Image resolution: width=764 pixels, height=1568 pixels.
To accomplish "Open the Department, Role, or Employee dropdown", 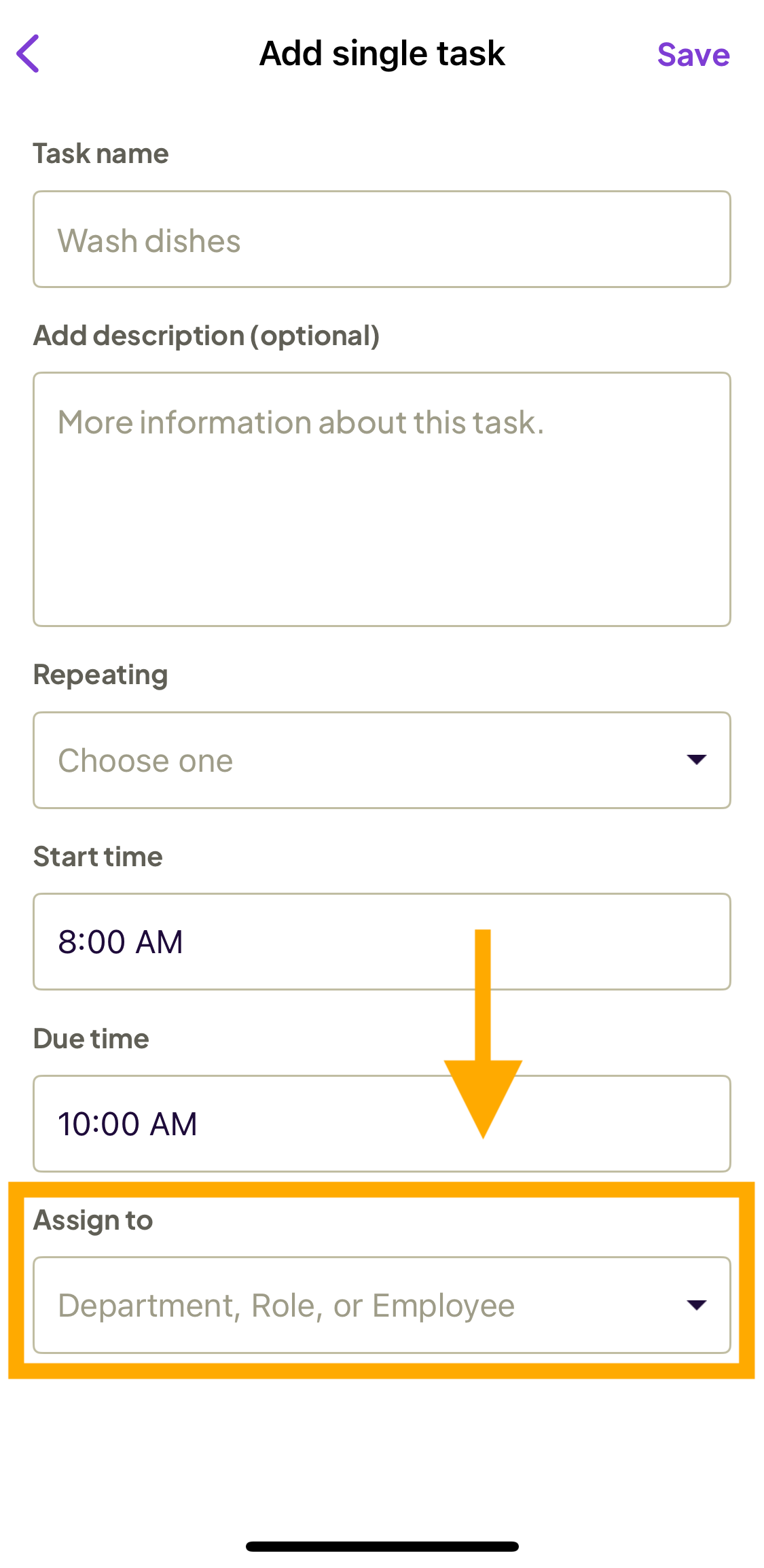I will tap(382, 1305).
